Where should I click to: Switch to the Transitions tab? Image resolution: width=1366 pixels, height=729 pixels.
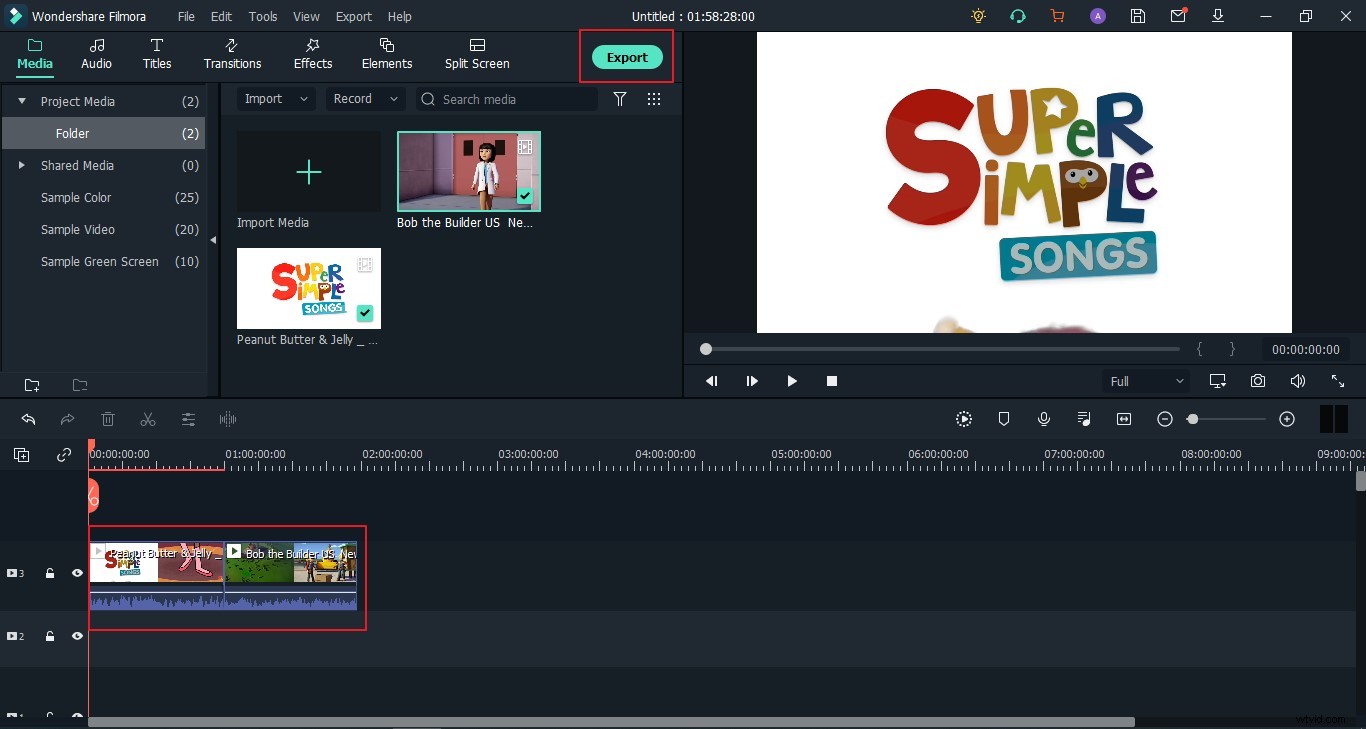tap(232, 55)
